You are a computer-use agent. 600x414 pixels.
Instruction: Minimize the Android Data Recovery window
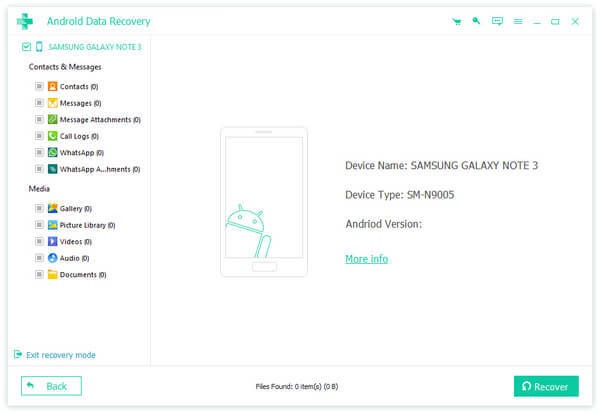(537, 22)
